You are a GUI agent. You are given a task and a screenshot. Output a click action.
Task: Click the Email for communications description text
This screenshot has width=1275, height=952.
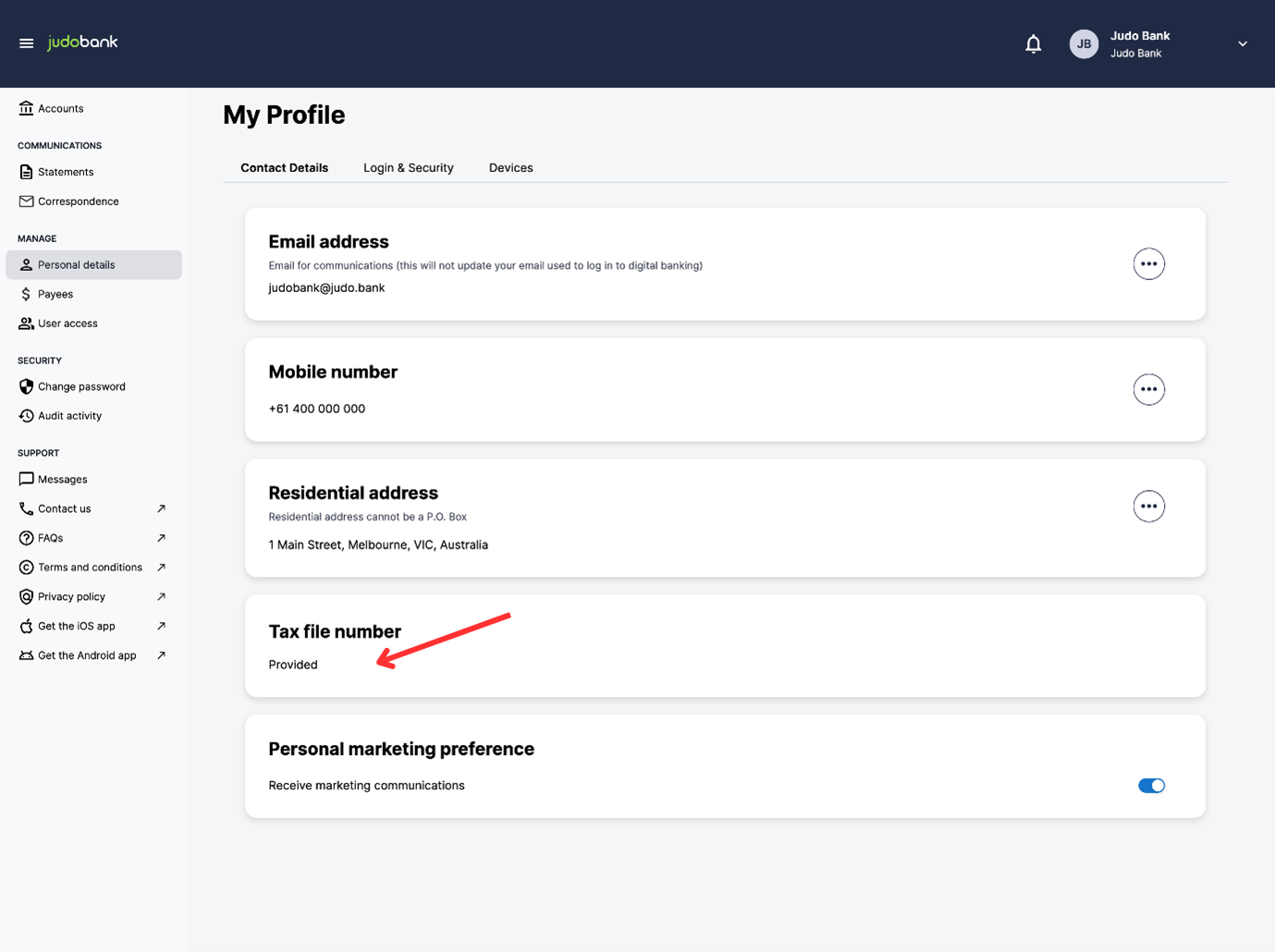485,265
